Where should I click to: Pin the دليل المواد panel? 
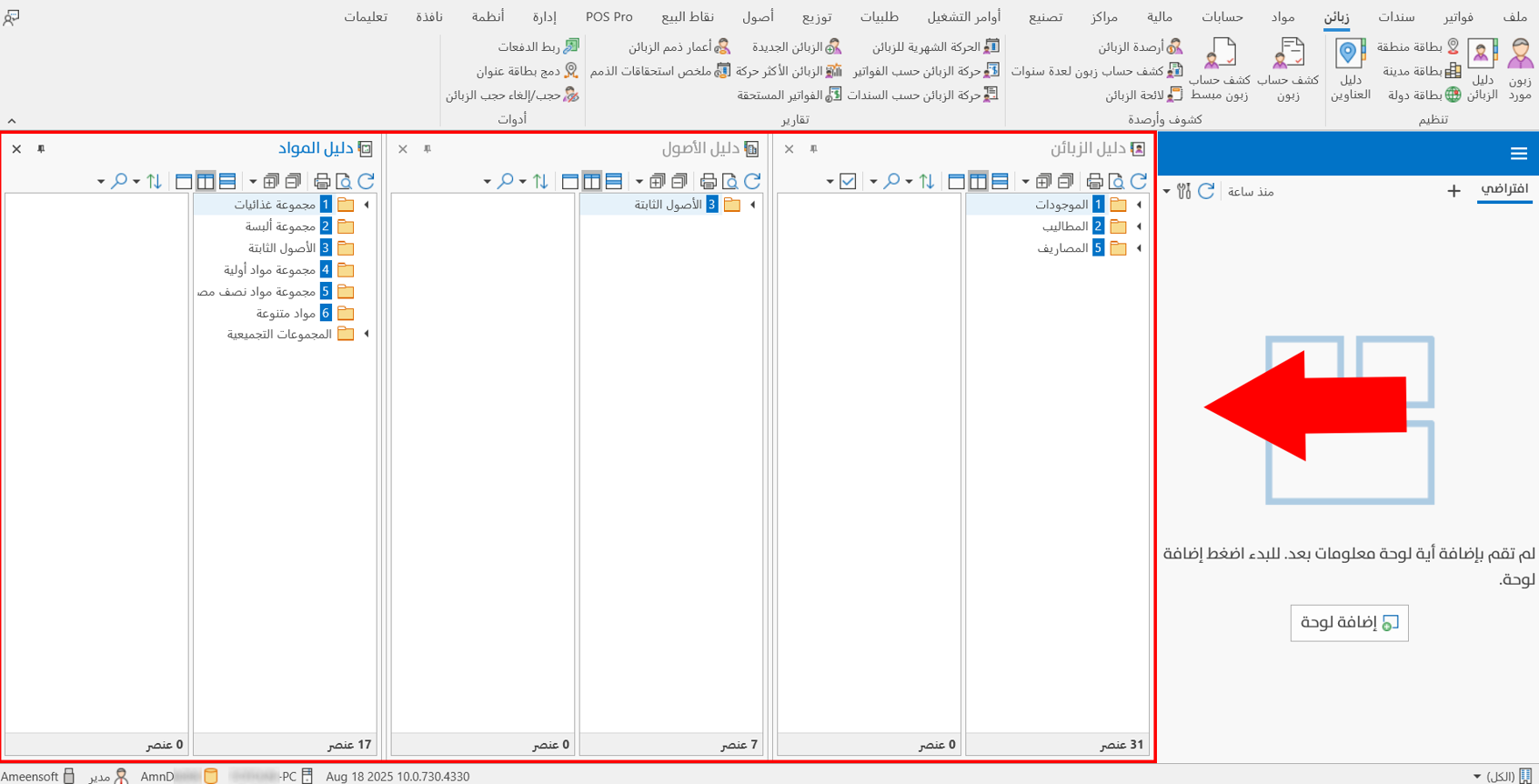pos(41,148)
